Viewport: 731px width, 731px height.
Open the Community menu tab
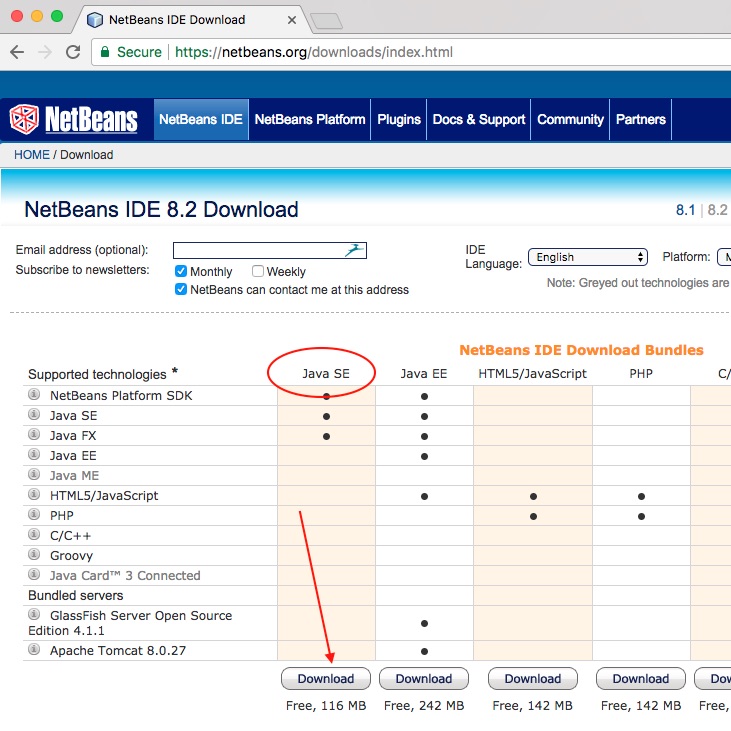pyautogui.click(x=570, y=119)
